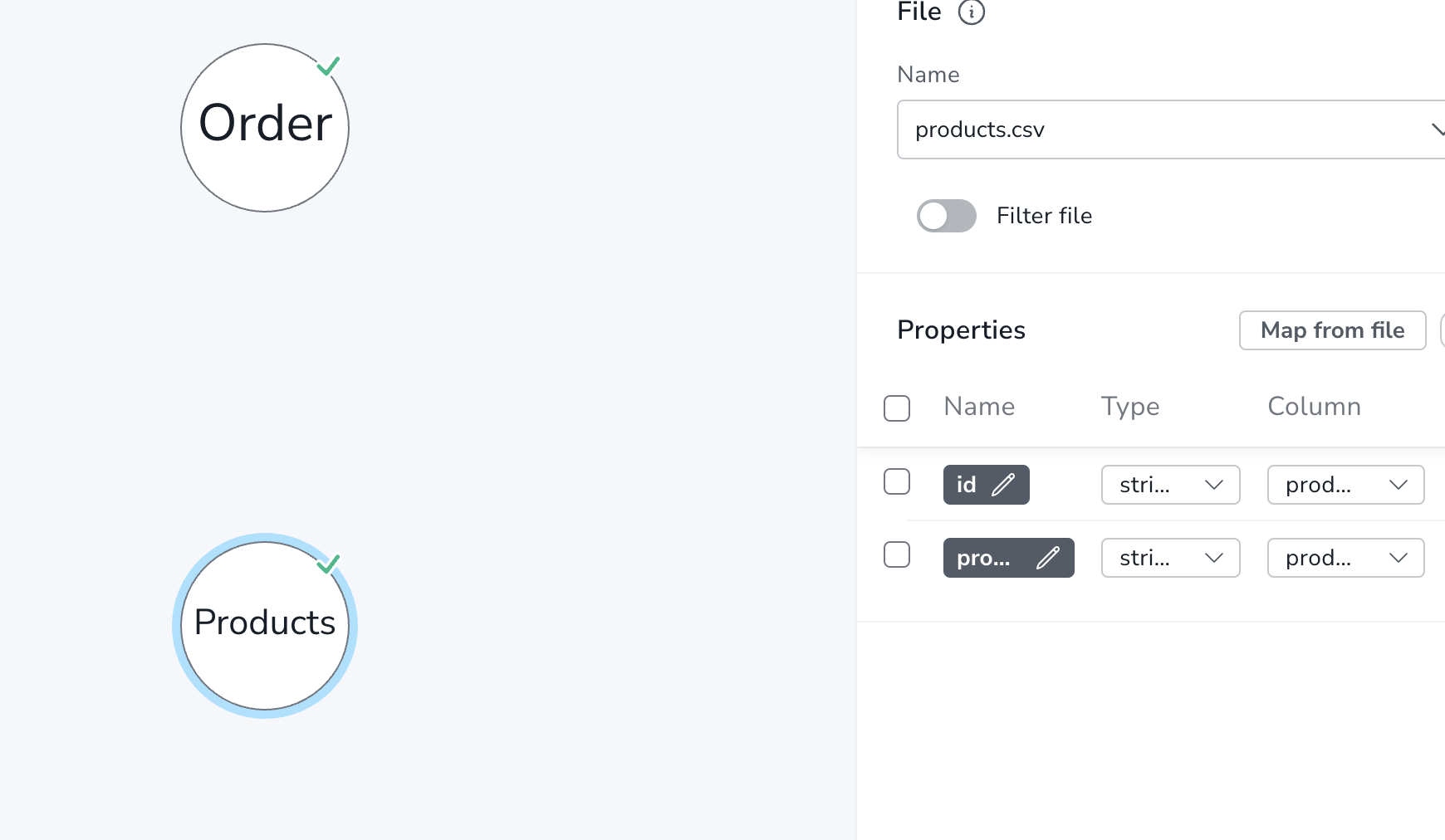This screenshot has width=1445, height=840.
Task: Click the File info icon
Action: [x=971, y=12]
